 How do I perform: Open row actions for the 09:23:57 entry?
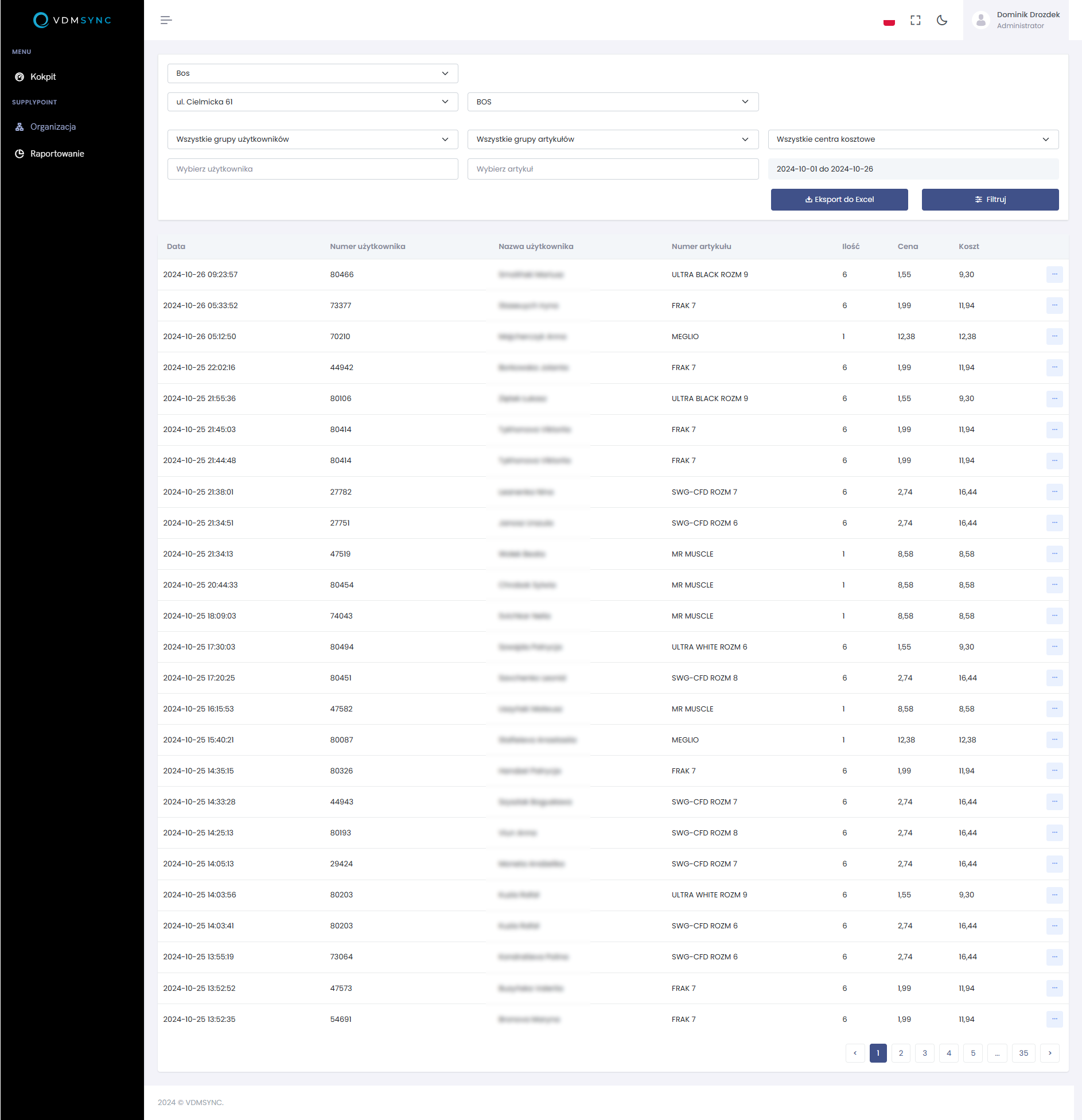point(1054,274)
